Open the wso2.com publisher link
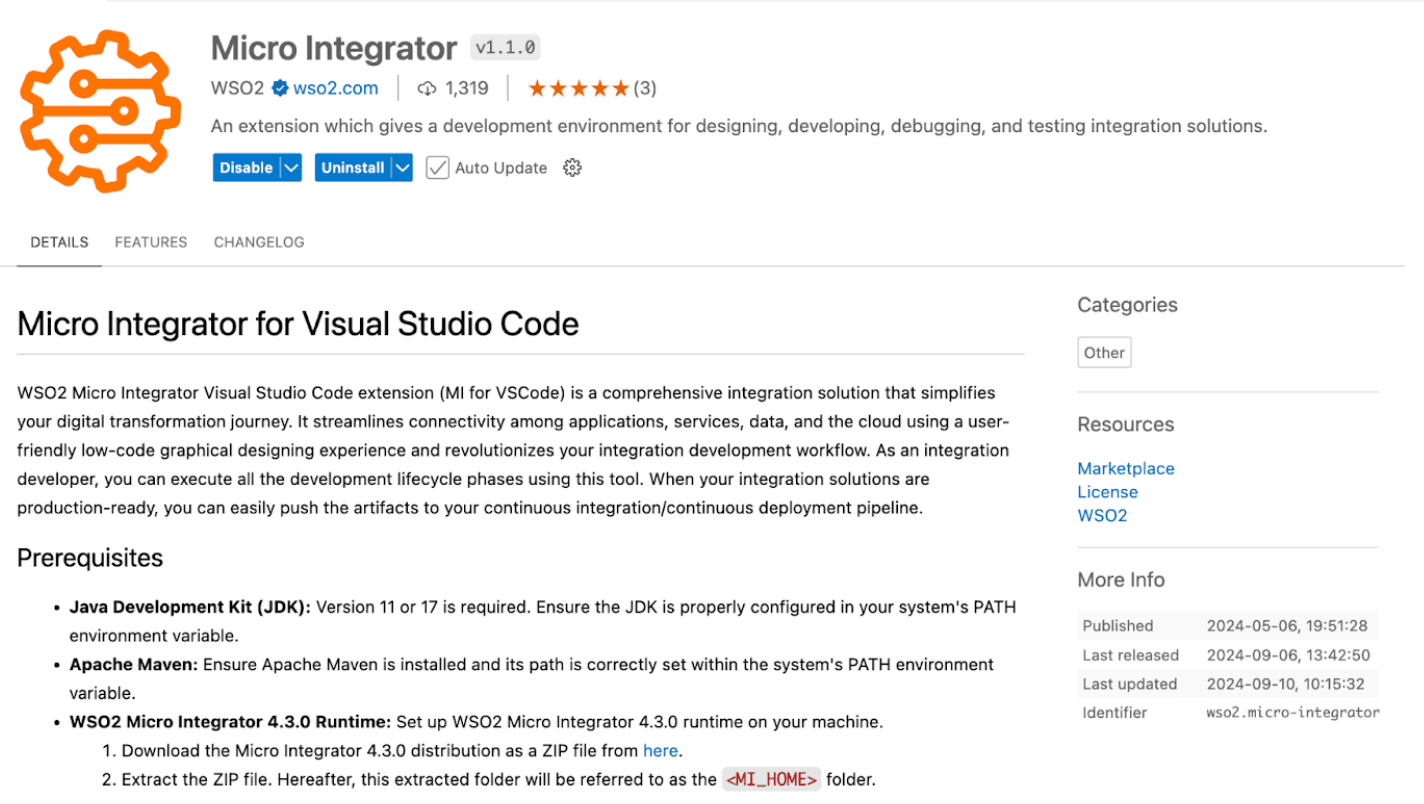The image size is (1424, 804). tap(336, 88)
